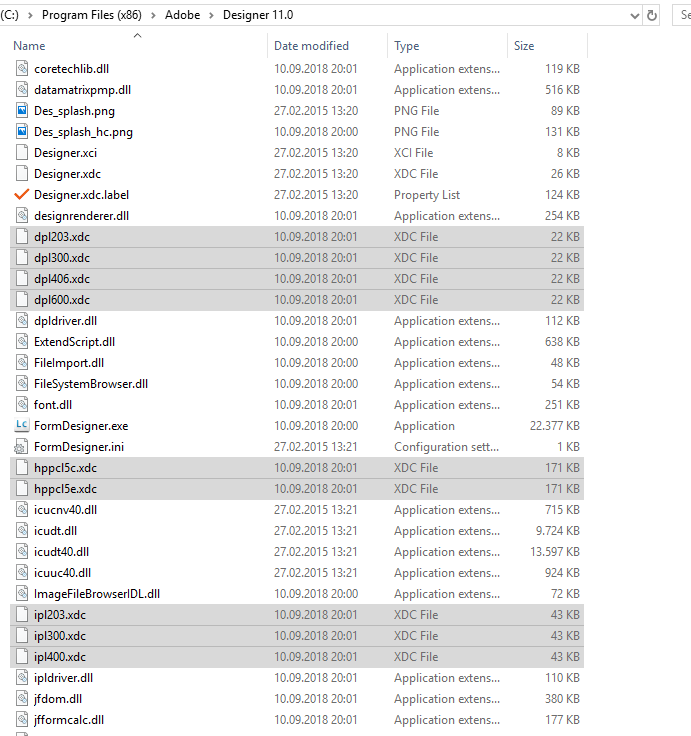691x736 pixels.
Task: Click the FileImport.dll file icon
Action: click(x=22, y=363)
